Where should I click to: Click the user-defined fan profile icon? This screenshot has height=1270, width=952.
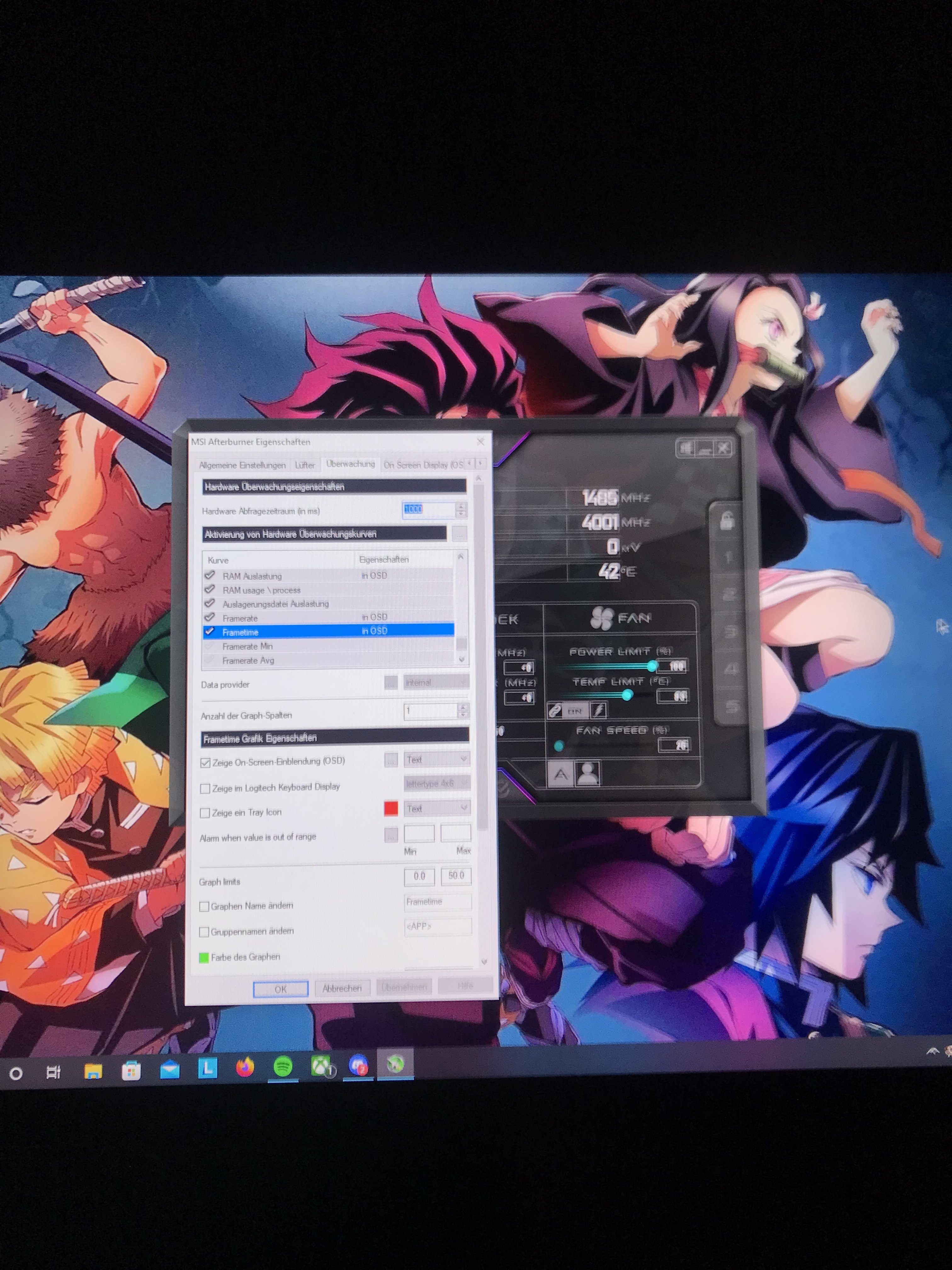(588, 773)
